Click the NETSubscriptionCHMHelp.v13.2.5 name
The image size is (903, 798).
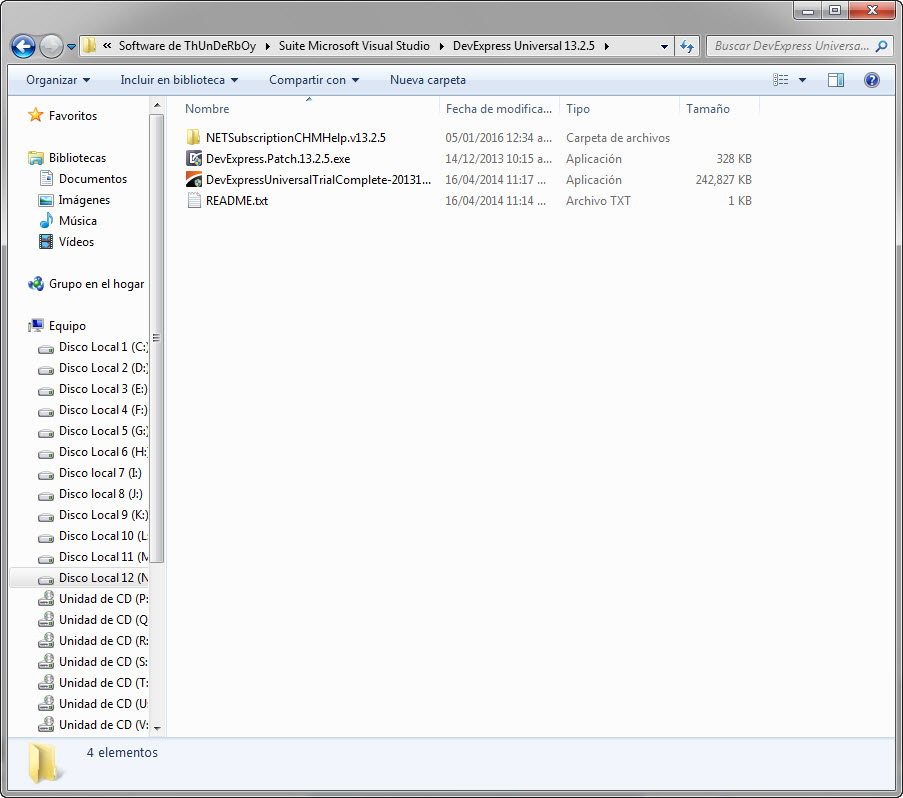tap(296, 138)
